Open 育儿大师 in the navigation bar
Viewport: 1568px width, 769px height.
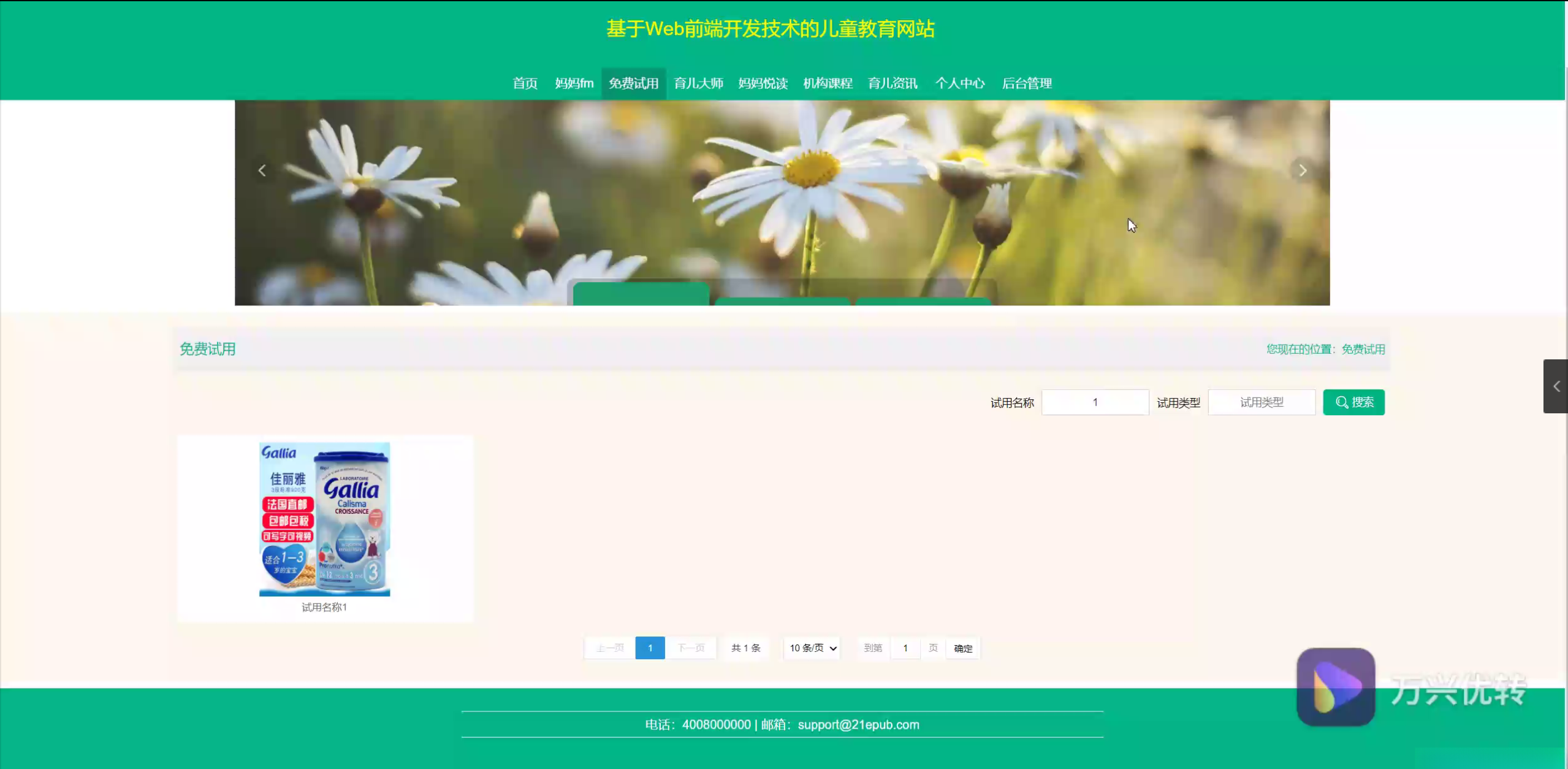click(x=698, y=83)
